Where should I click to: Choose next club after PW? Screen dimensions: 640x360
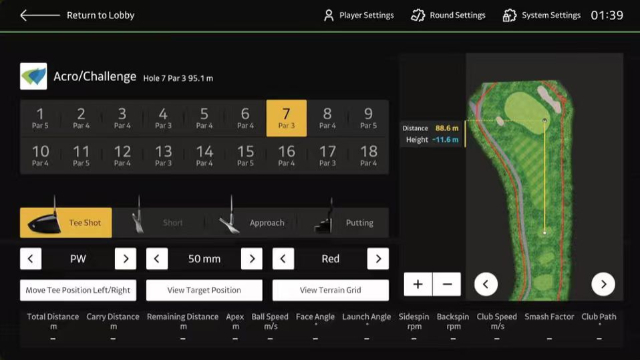coord(125,259)
